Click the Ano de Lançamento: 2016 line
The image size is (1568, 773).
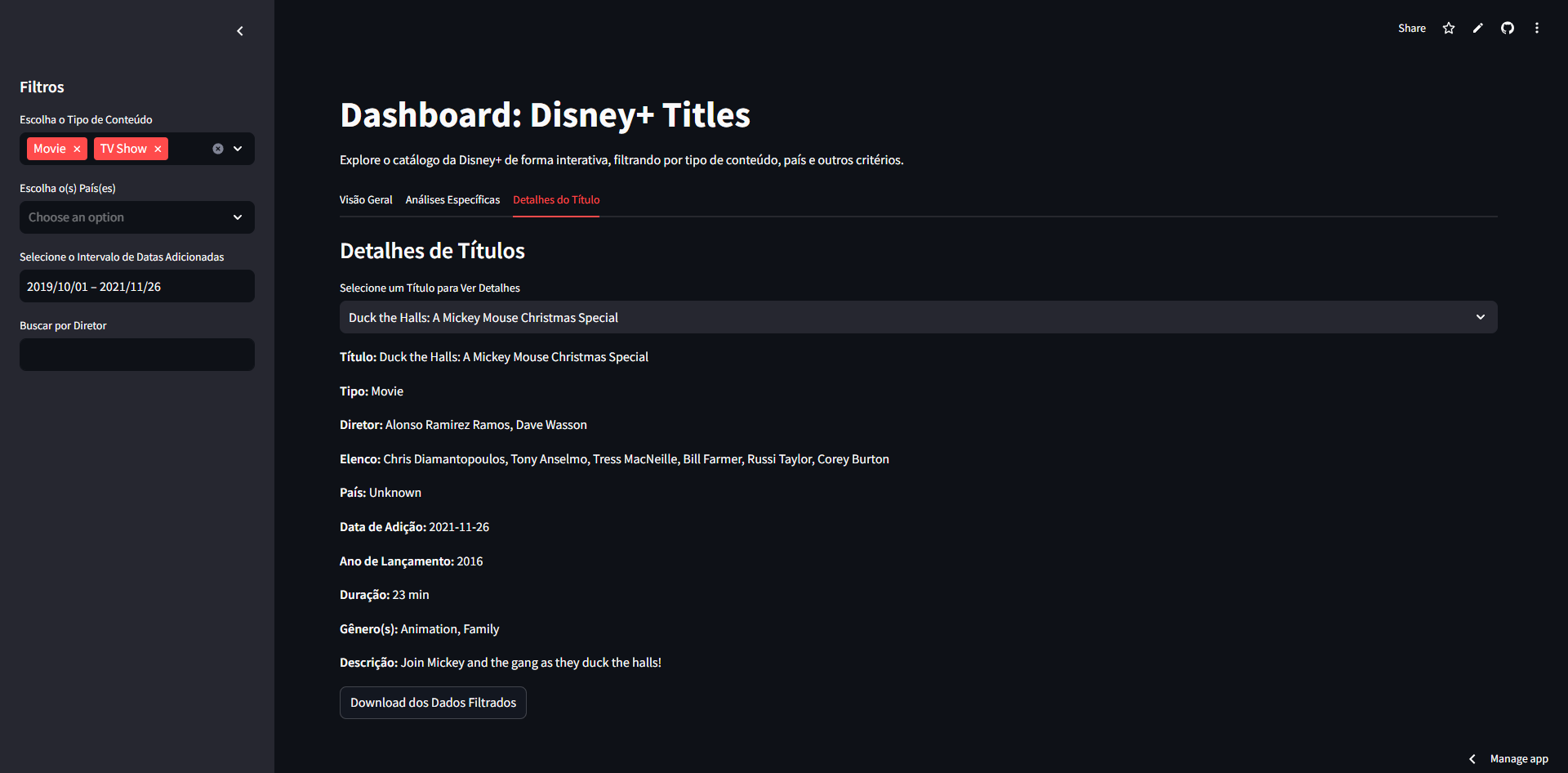point(411,561)
